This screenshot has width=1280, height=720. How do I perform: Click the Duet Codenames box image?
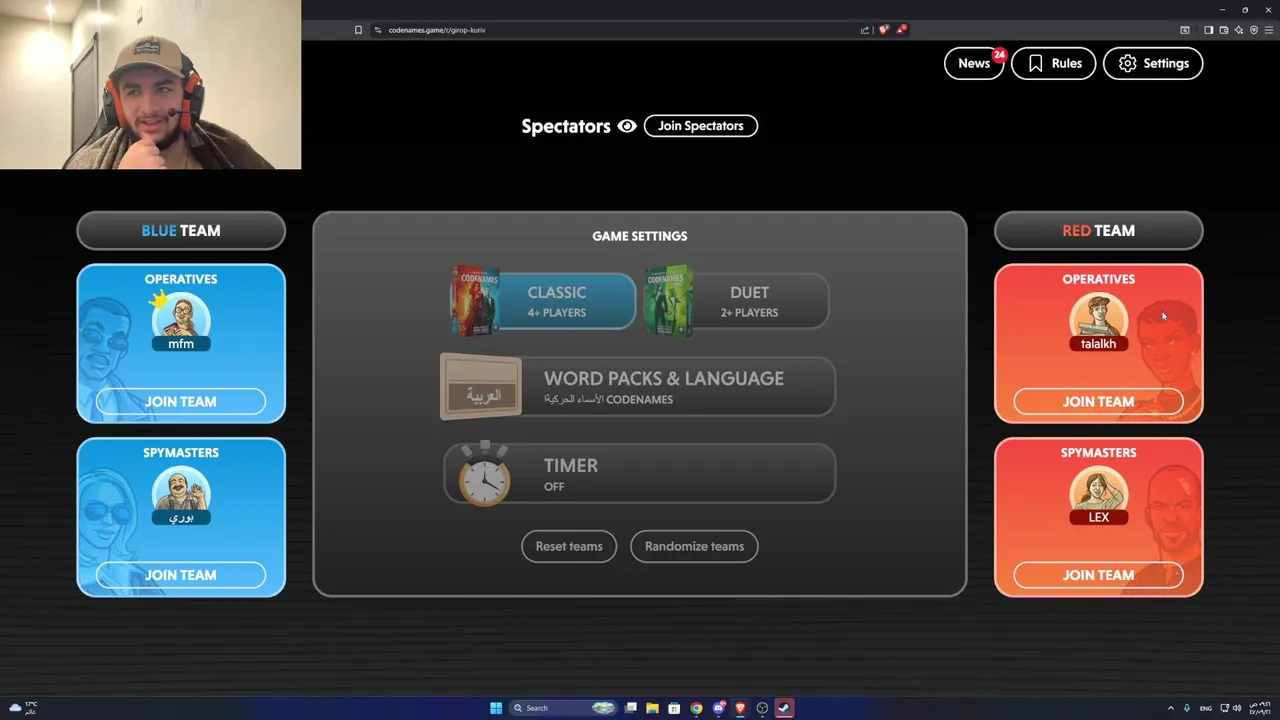(669, 300)
